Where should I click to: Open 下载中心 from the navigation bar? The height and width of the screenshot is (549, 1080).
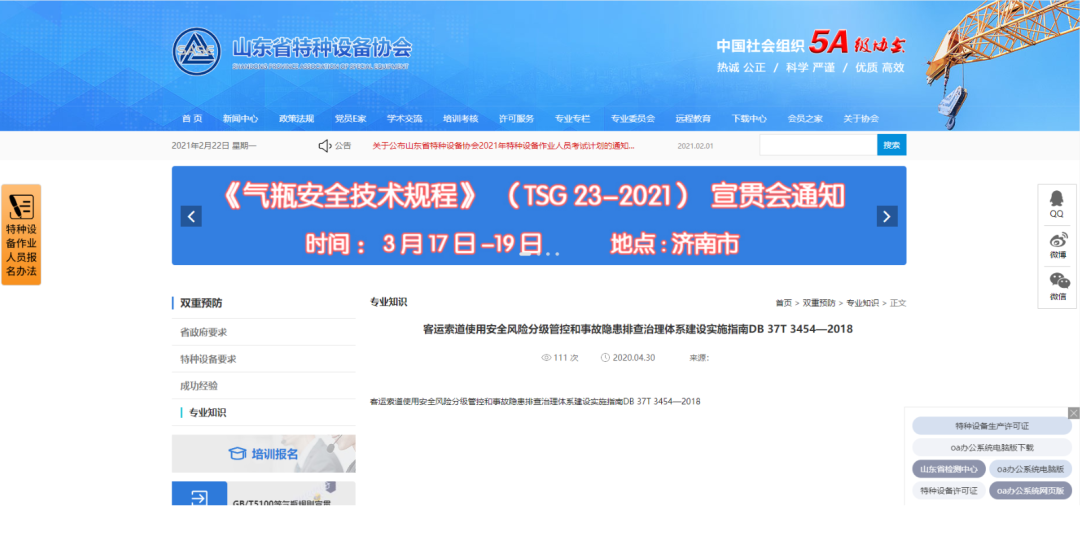click(749, 118)
